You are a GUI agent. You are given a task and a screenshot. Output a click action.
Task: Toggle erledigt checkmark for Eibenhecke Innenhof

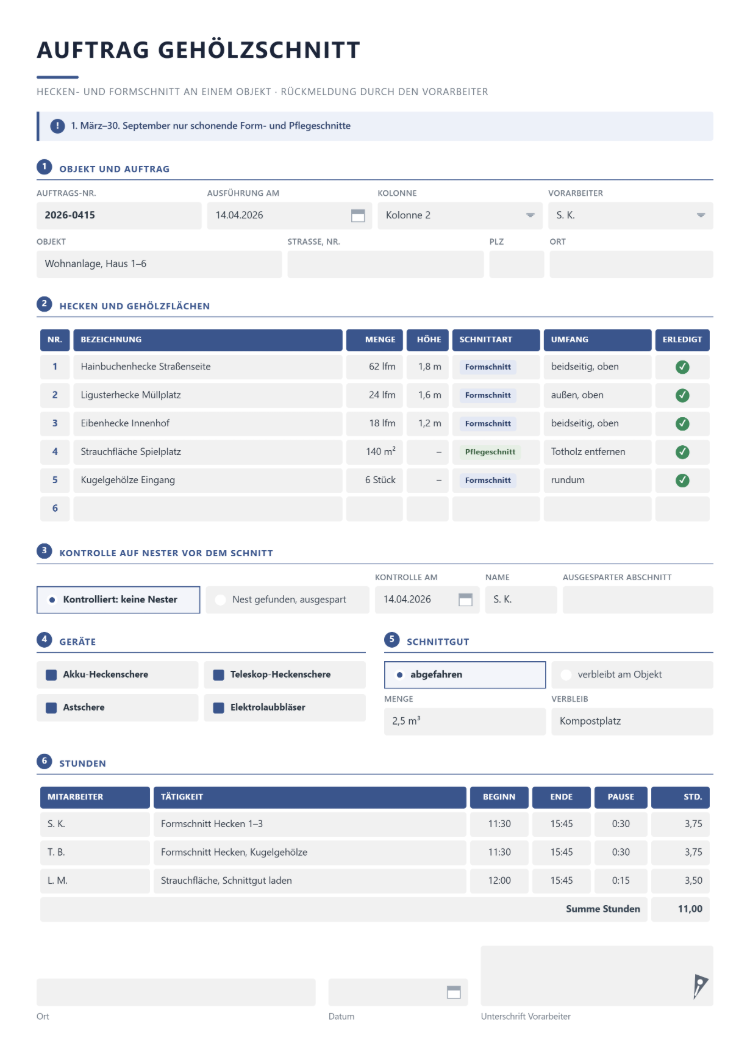pyautogui.click(x=682, y=424)
